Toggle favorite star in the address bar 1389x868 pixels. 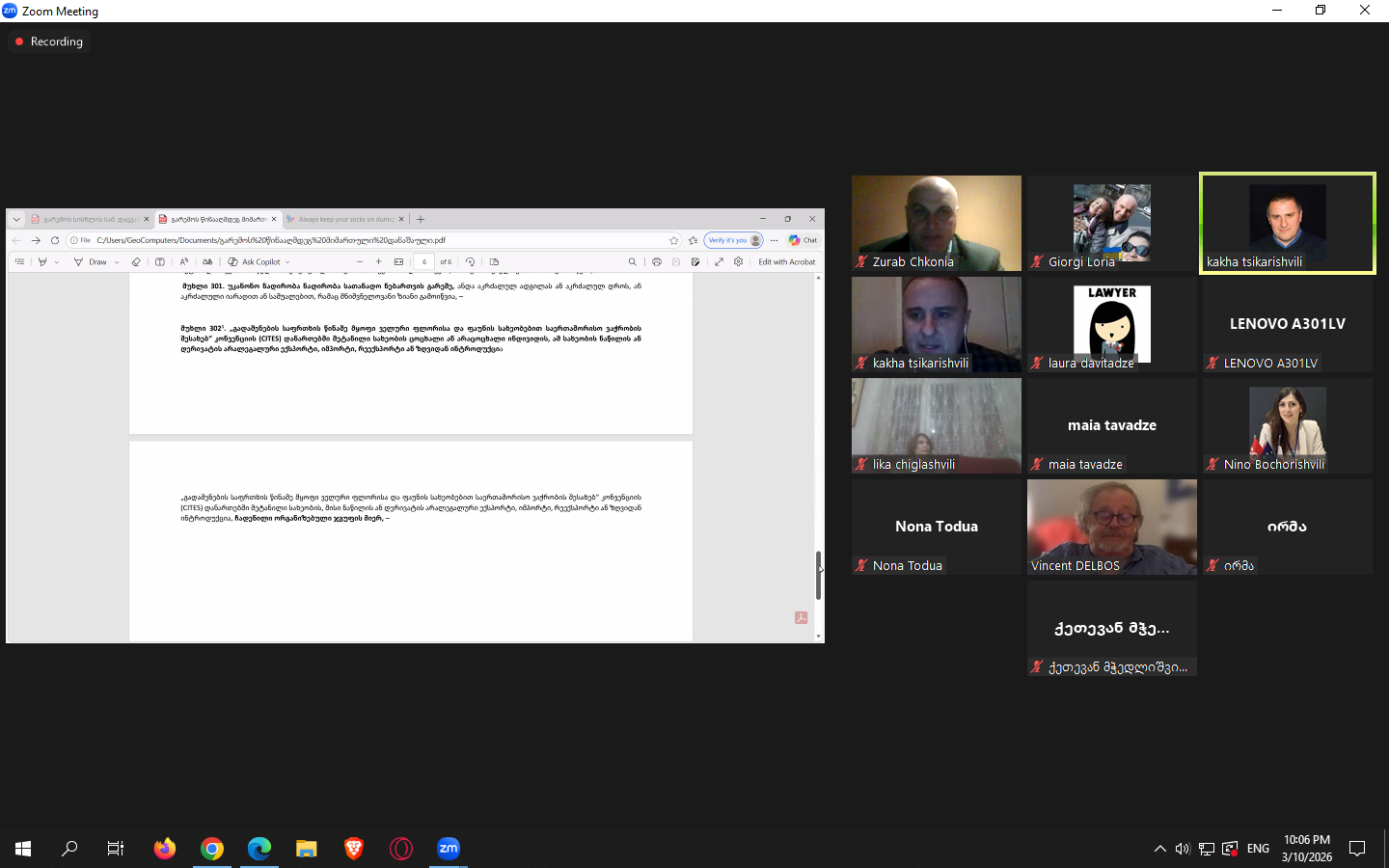[x=674, y=240]
